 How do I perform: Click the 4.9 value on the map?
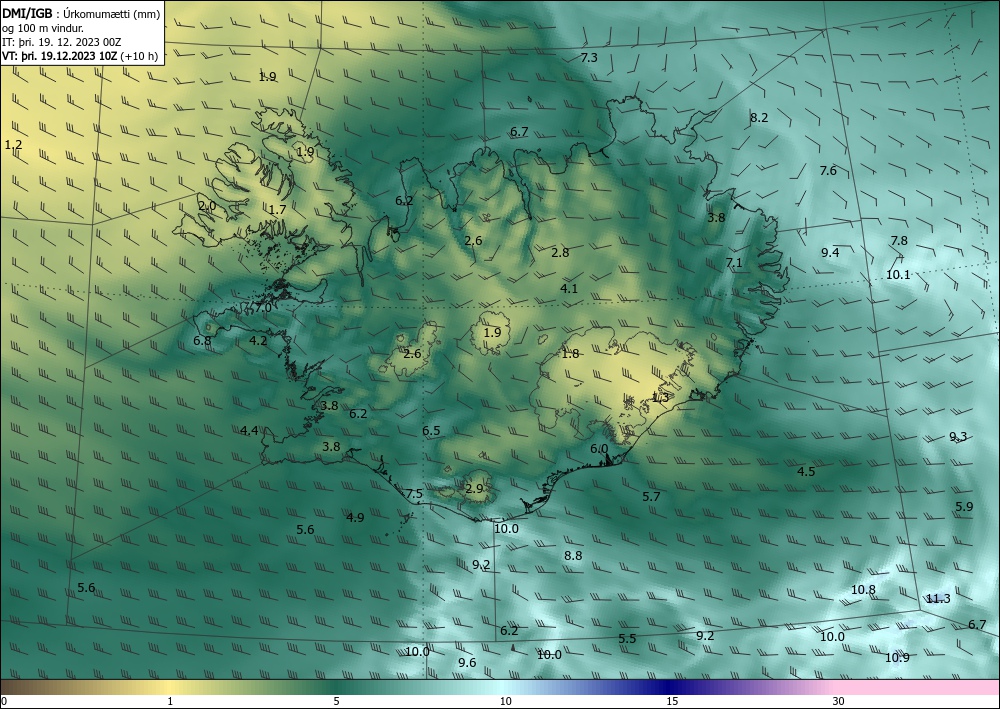click(x=355, y=517)
